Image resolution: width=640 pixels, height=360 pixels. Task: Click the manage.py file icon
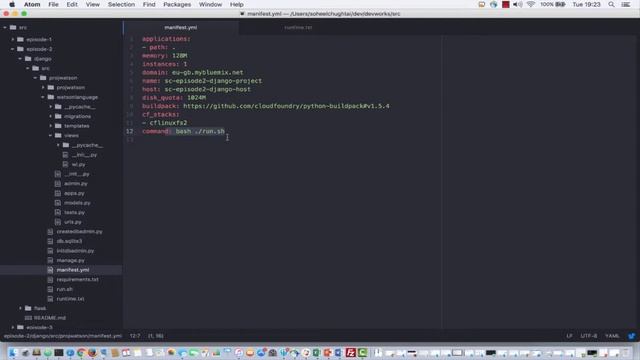(50, 260)
